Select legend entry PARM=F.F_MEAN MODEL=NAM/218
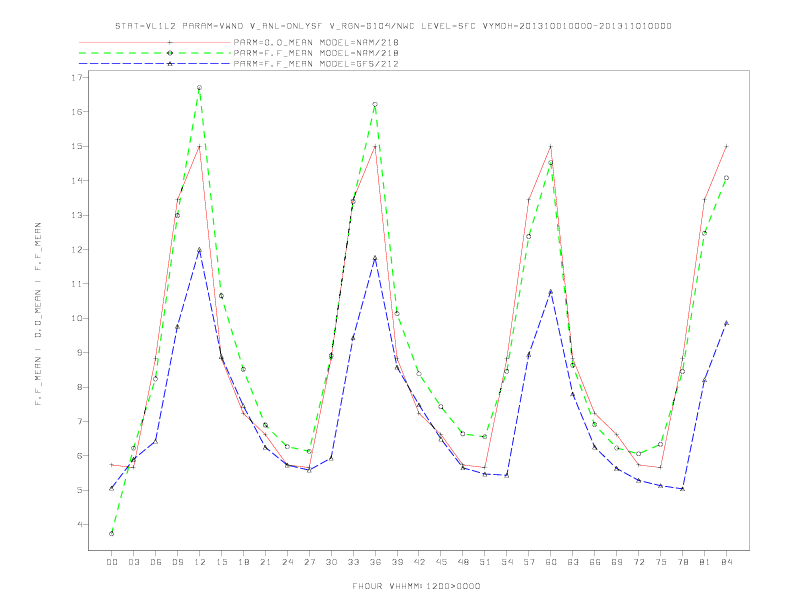 coord(316,53)
